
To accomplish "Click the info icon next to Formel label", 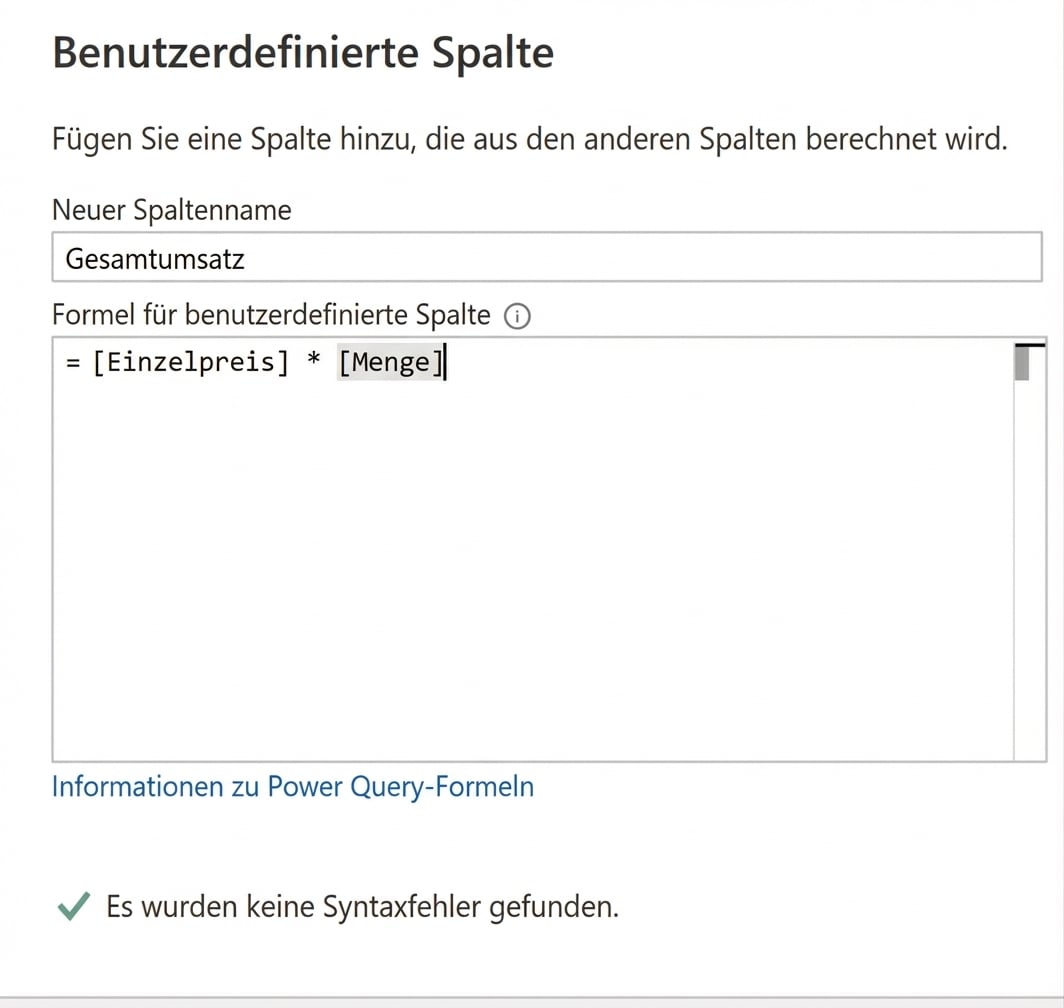I will (x=517, y=316).
